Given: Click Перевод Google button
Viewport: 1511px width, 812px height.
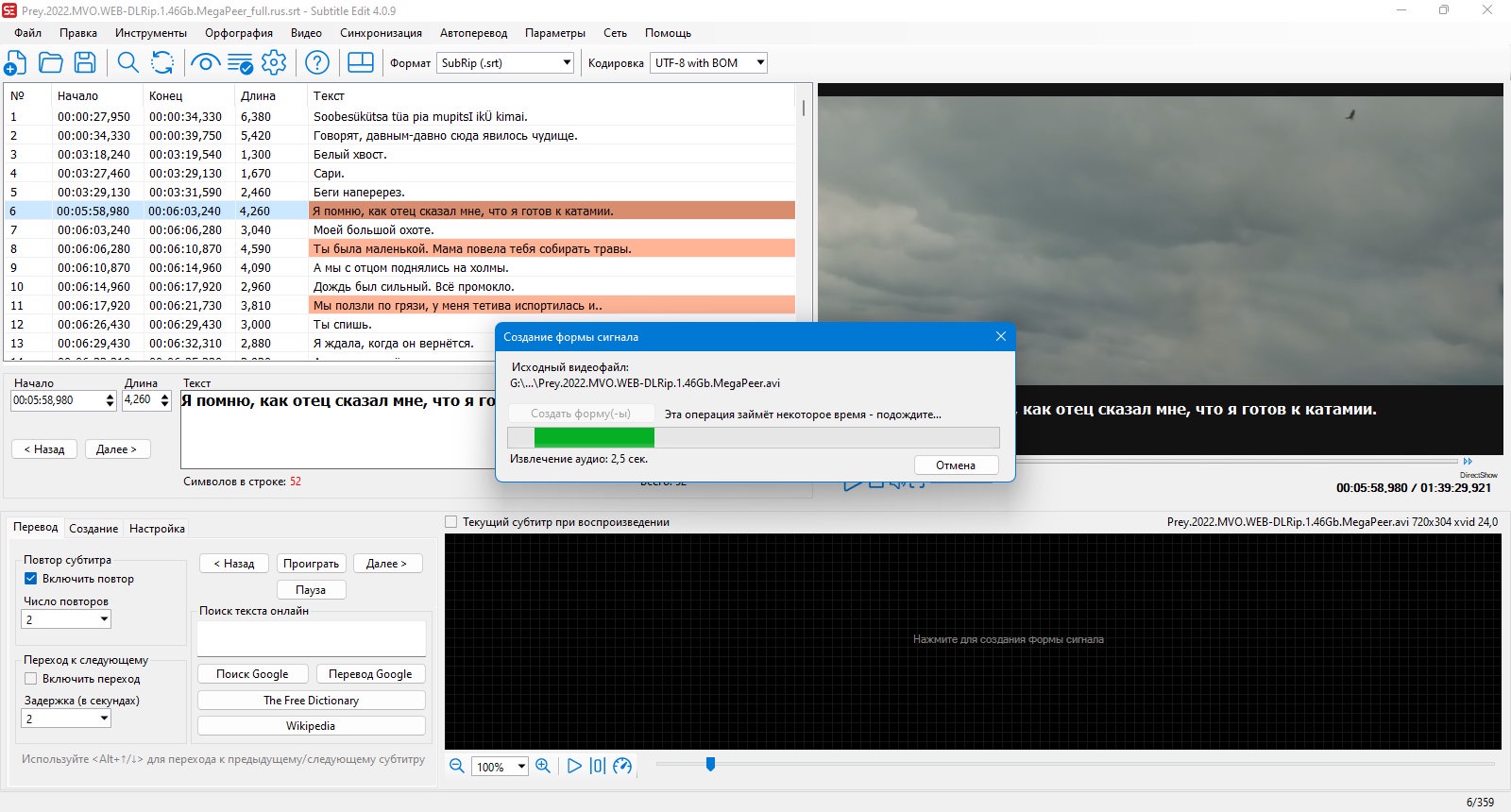Looking at the screenshot, I should point(370,674).
